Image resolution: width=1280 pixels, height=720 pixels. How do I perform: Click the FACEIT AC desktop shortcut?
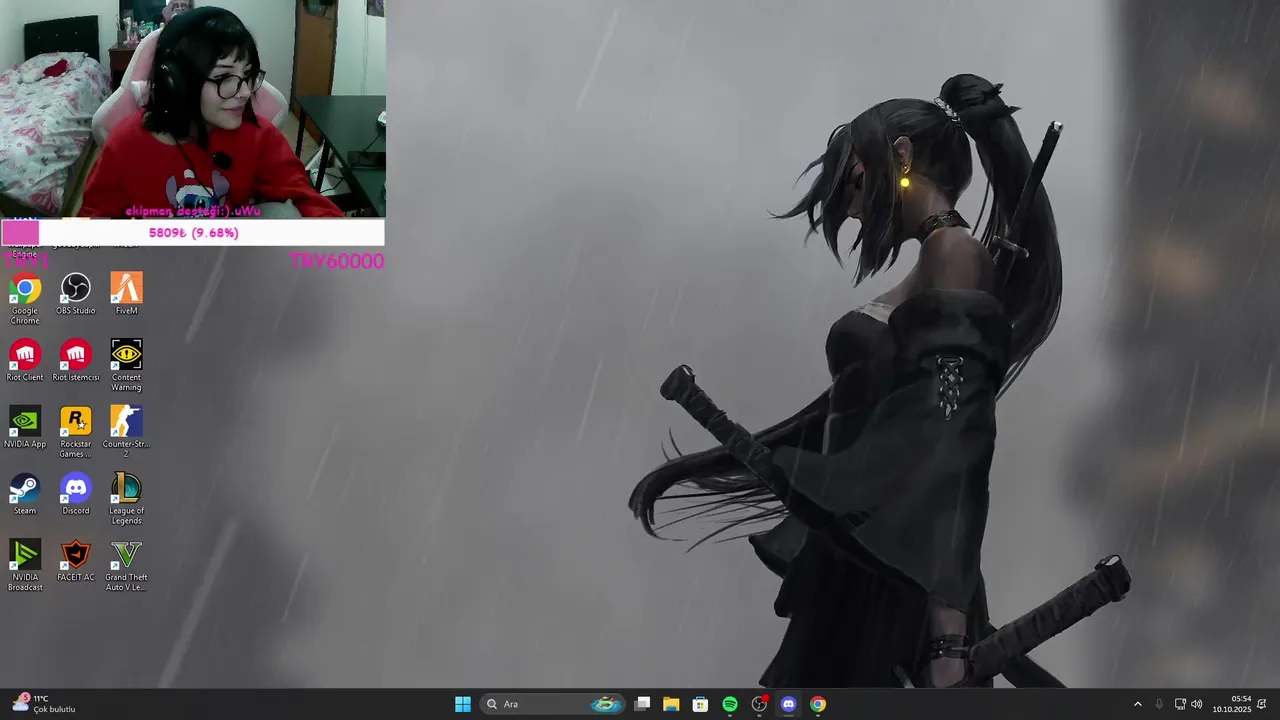[x=76, y=561]
